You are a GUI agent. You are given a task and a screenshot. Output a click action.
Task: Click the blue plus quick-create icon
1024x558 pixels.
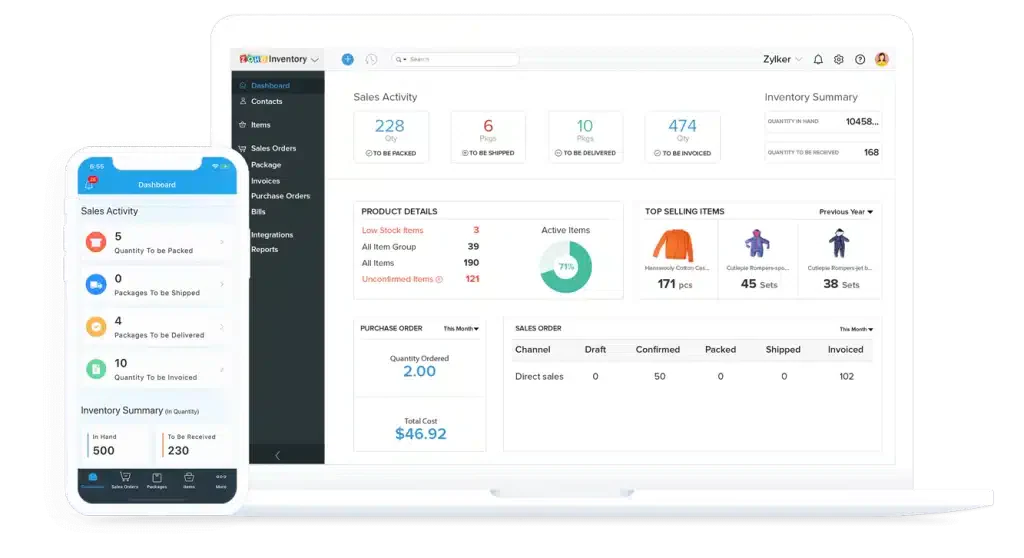[x=347, y=59]
